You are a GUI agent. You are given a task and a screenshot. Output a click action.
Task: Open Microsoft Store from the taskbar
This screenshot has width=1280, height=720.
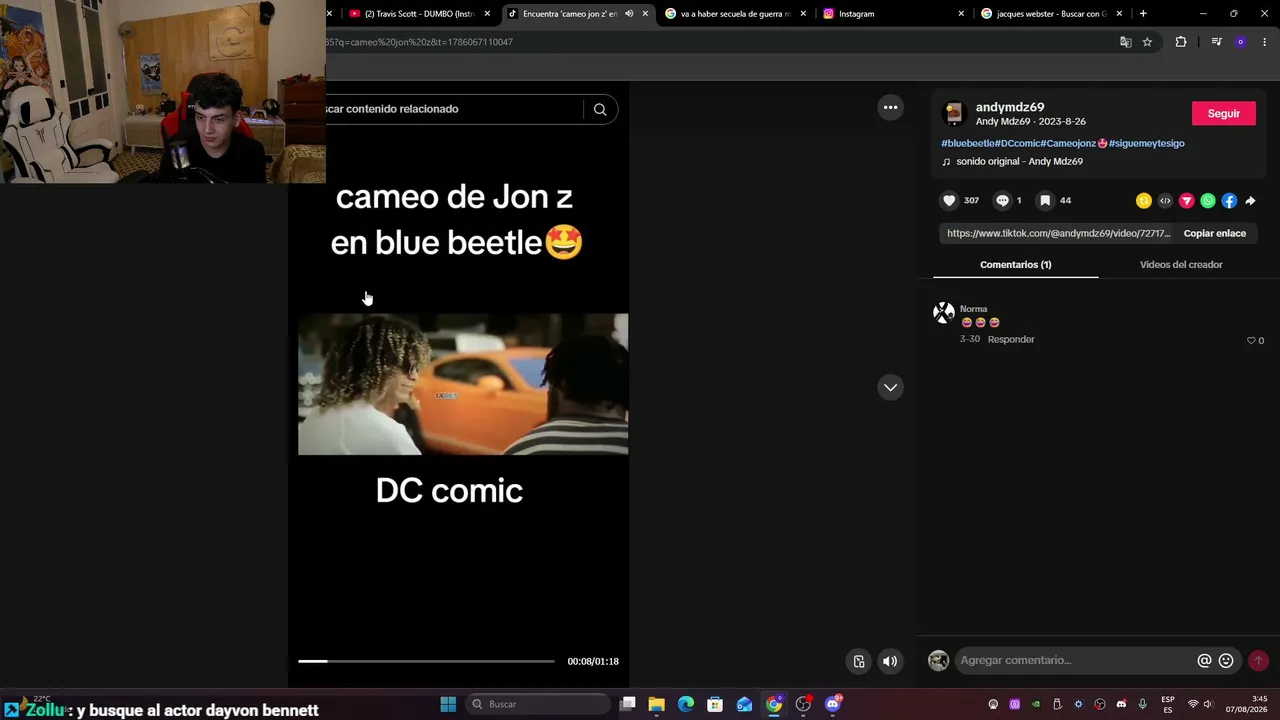pyautogui.click(x=715, y=704)
